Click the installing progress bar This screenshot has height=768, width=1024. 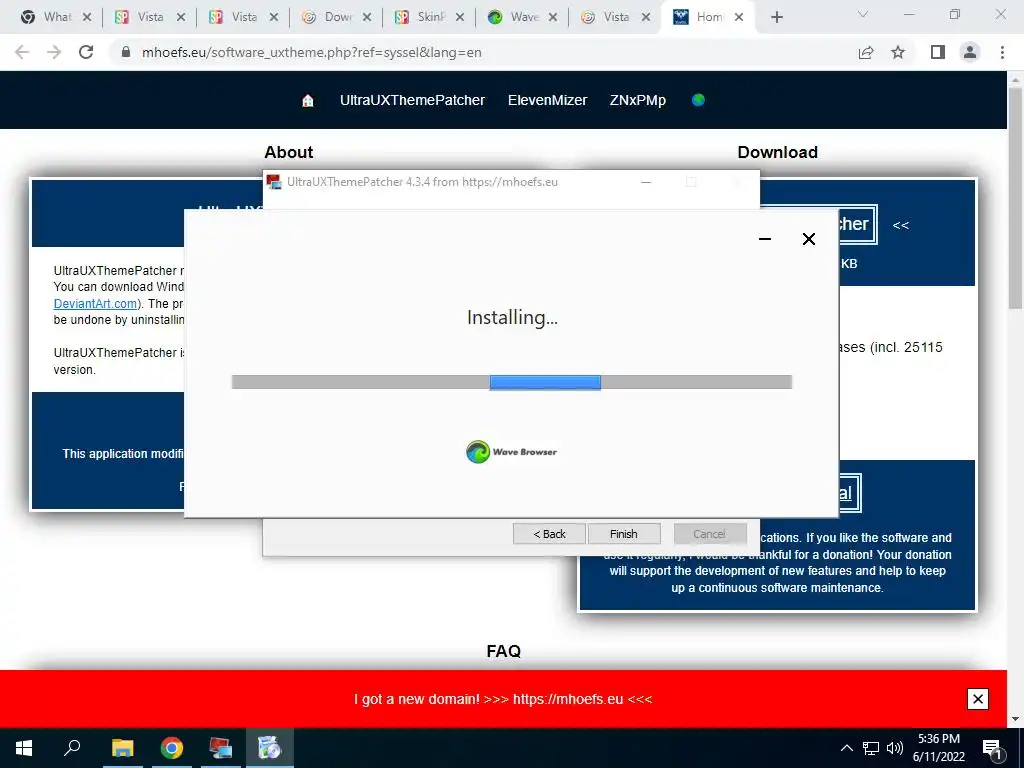click(512, 382)
